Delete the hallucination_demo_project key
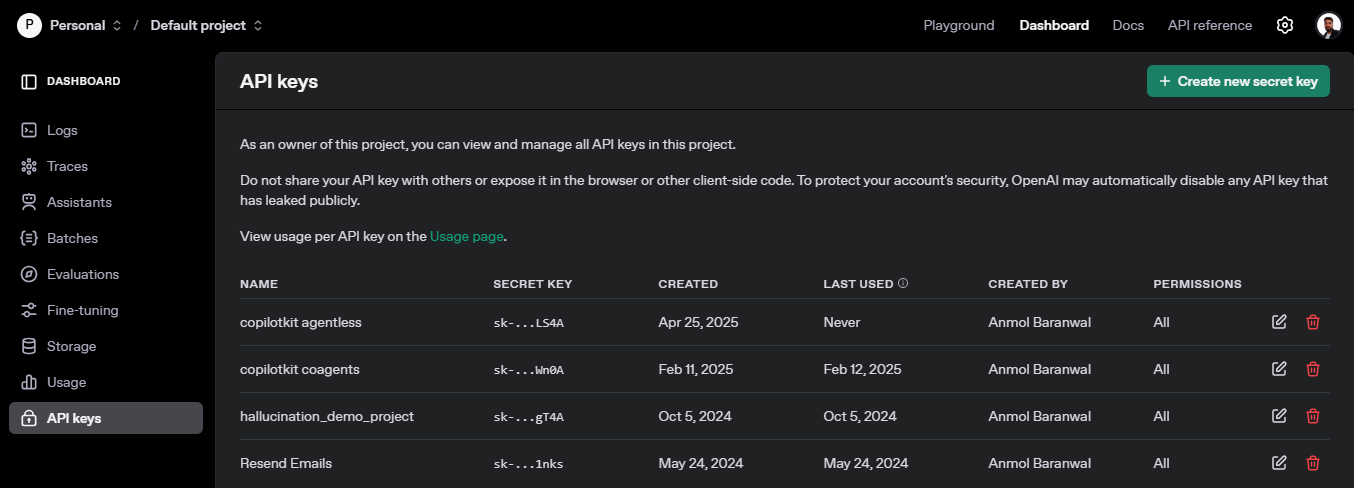 [1313, 416]
